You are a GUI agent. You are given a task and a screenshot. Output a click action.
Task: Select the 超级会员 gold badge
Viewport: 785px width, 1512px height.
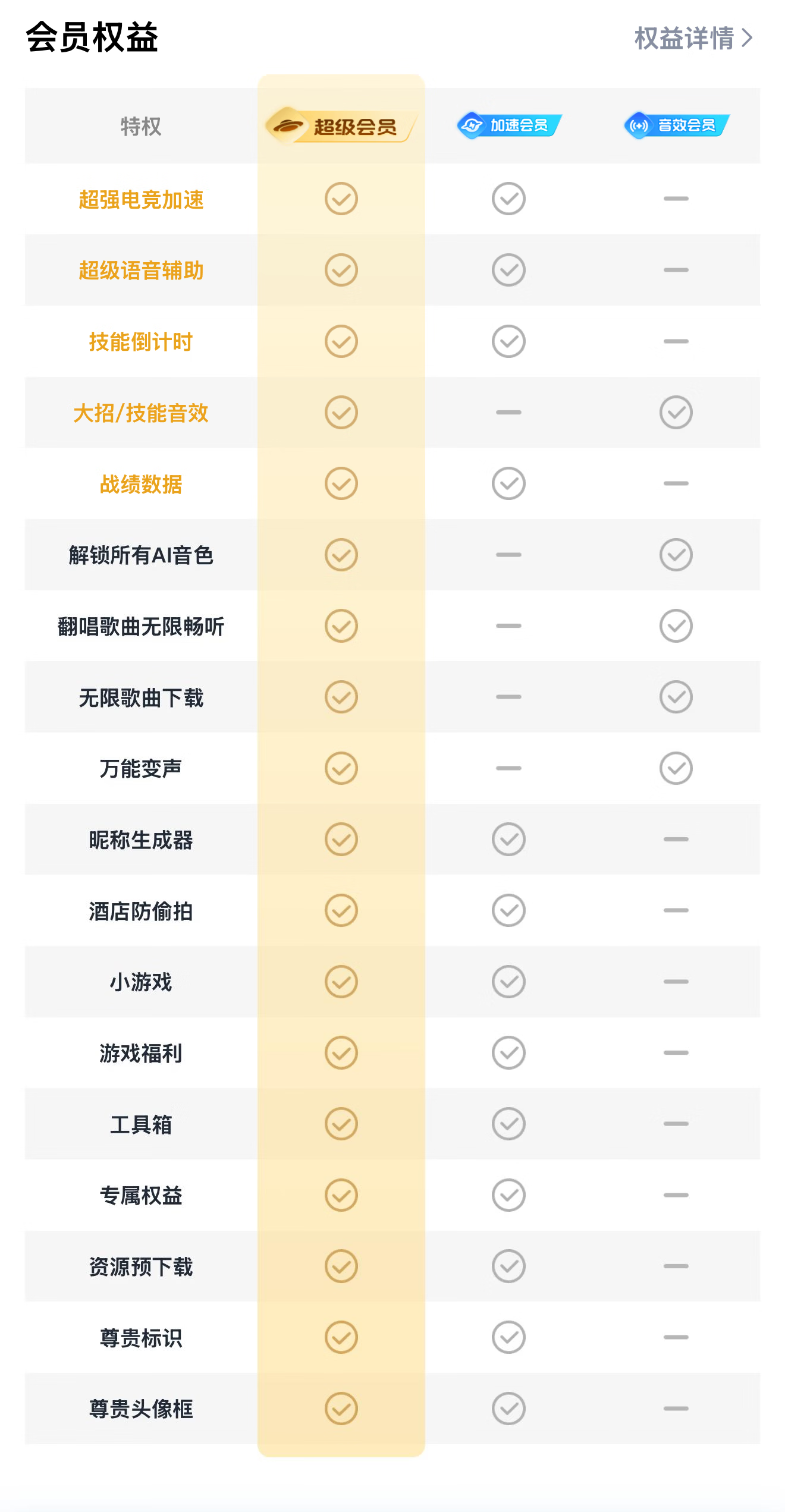coord(341,126)
